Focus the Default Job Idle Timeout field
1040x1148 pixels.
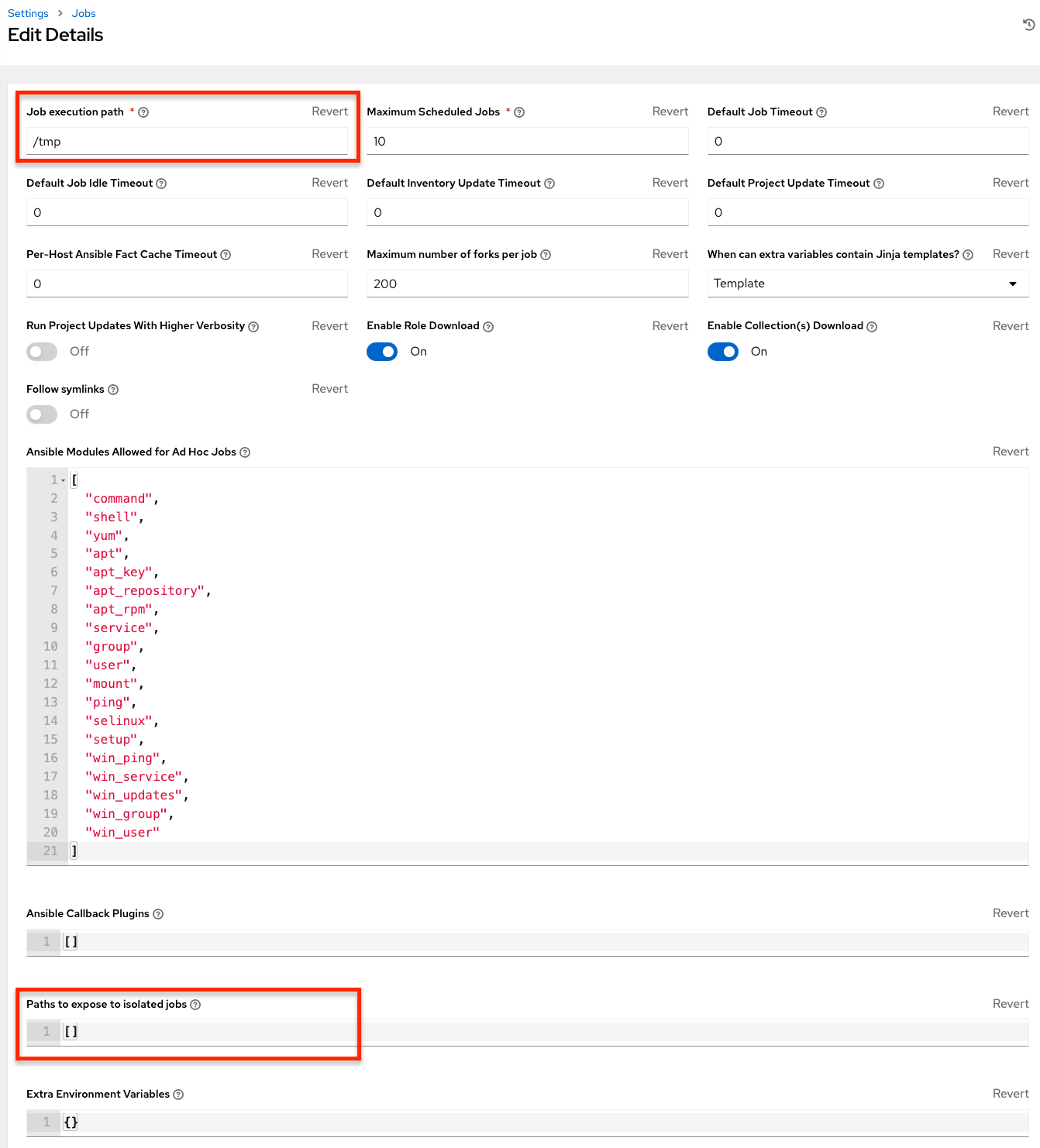[x=187, y=212]
